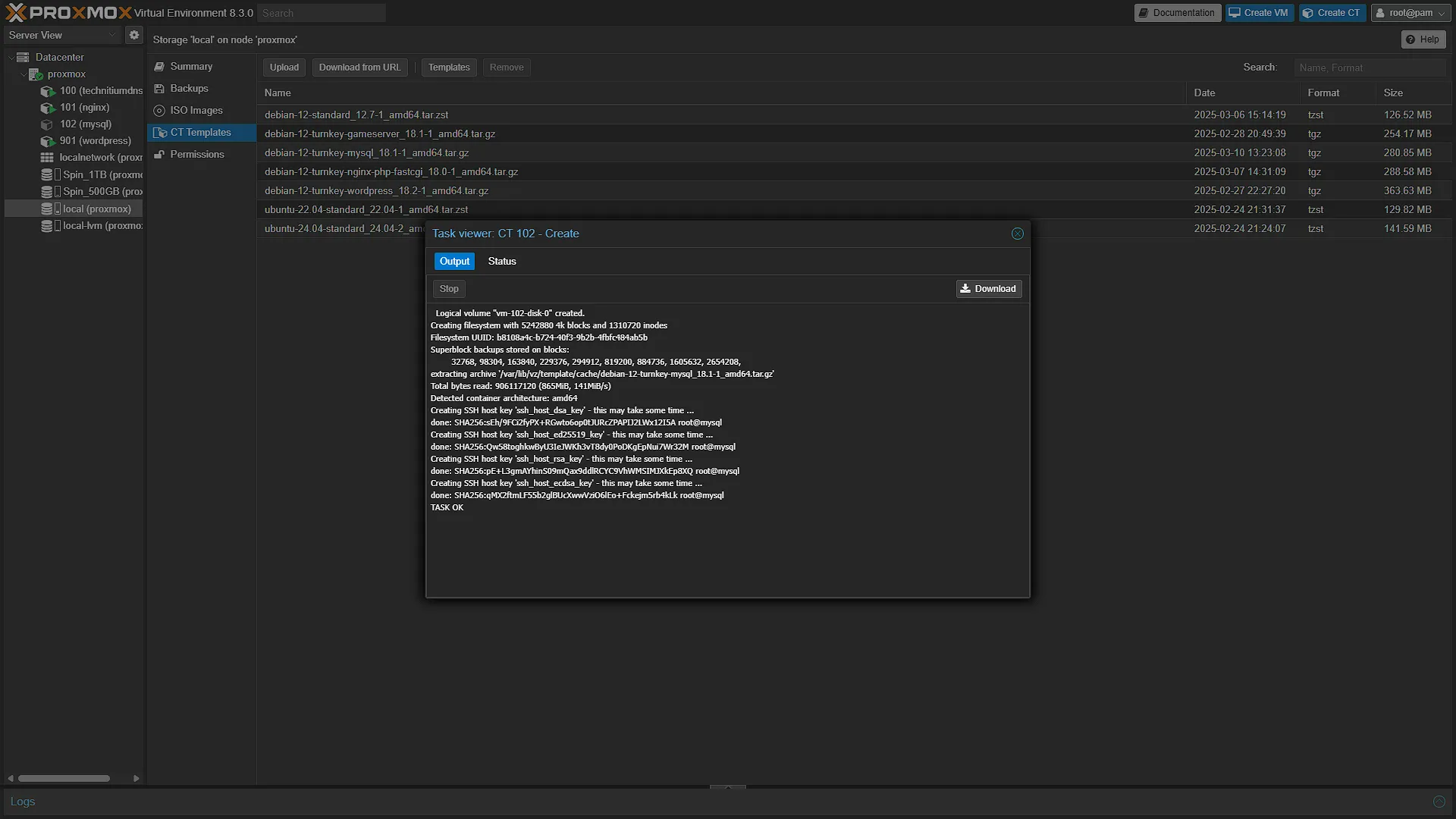Click the localnetwork SDN grid icon
The width and height of the screenshot is (1456, 819).
point(47,158)
